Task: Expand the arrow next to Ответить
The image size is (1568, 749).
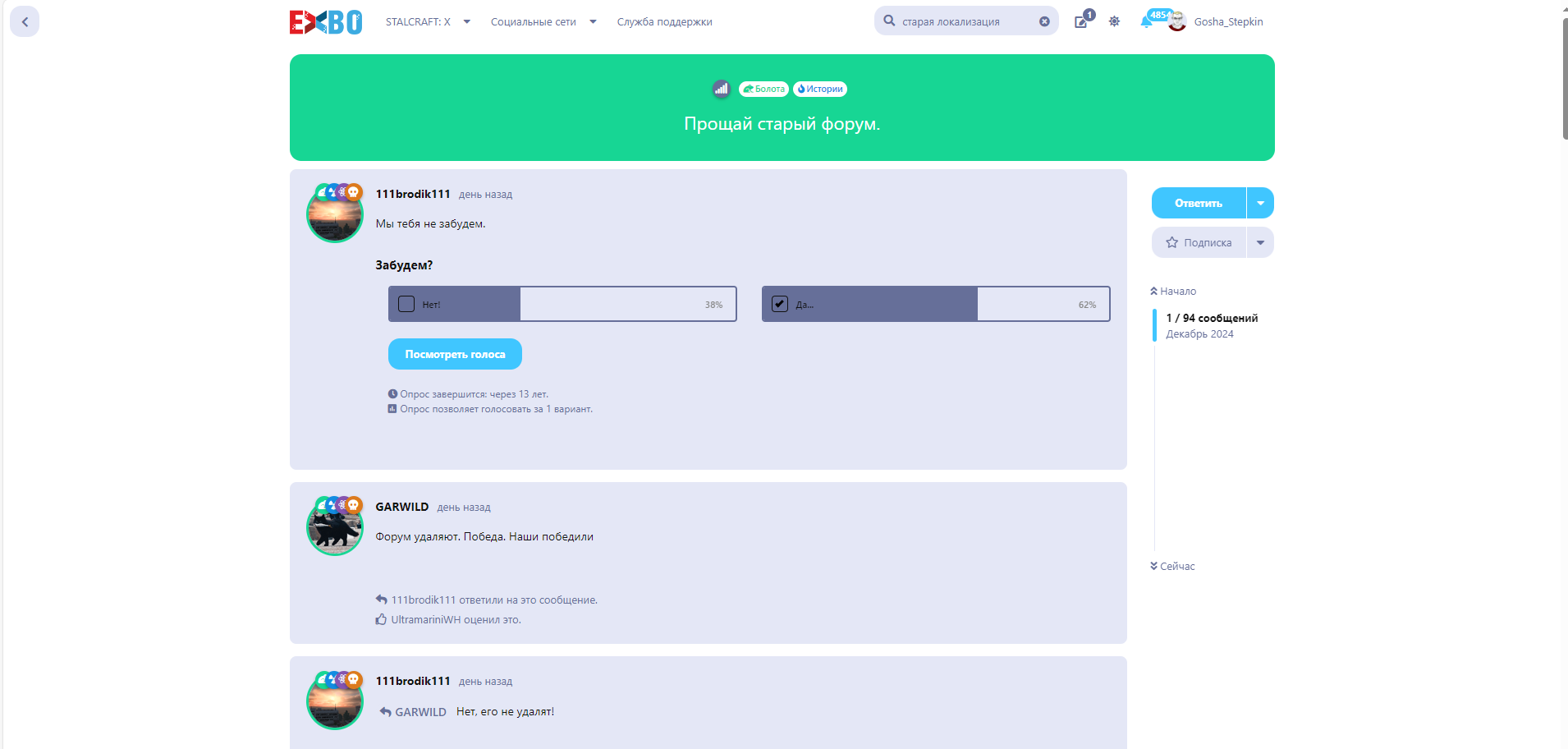Action: 1260,203
